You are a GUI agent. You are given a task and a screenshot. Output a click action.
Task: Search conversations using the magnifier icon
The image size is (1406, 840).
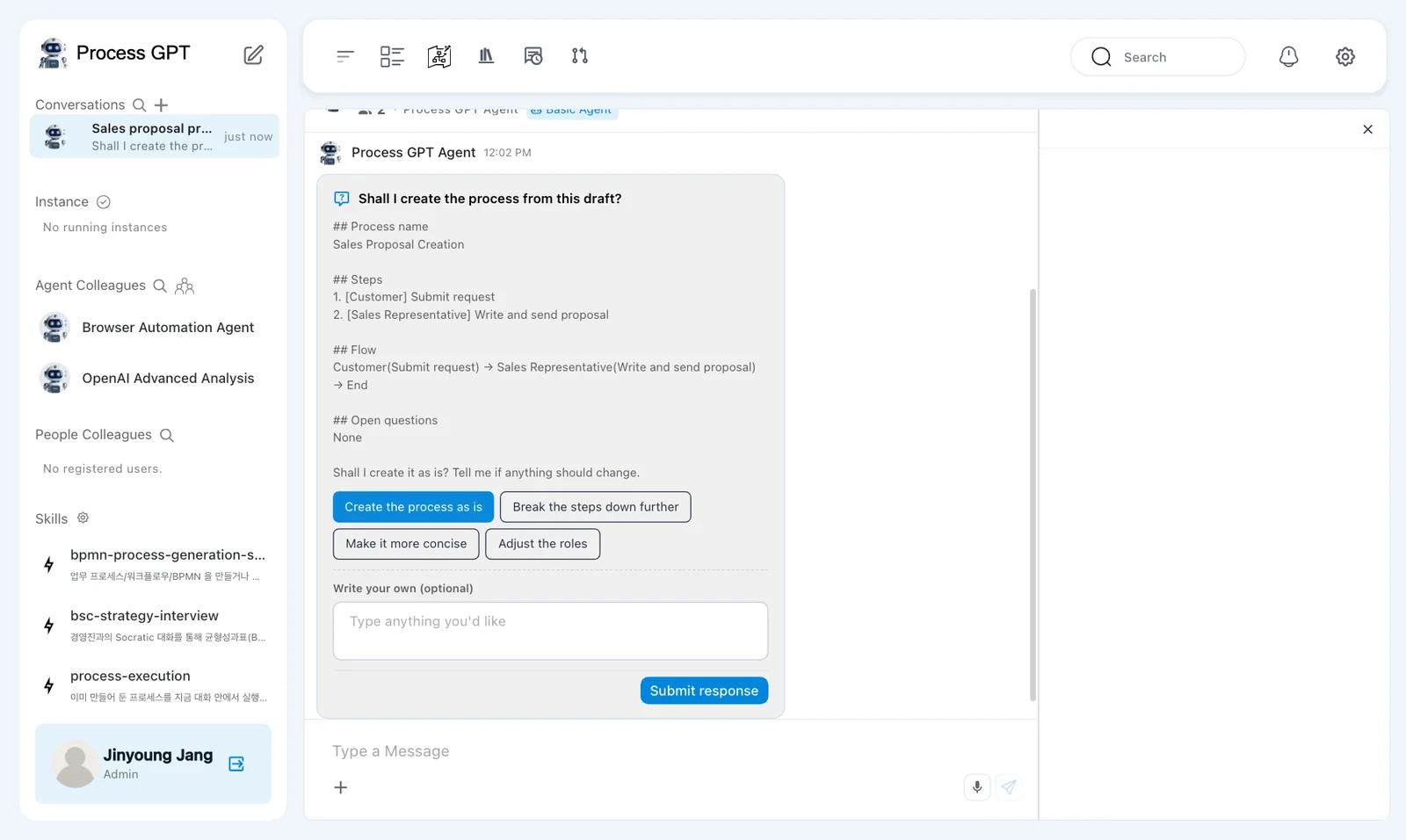pos(139,105)
